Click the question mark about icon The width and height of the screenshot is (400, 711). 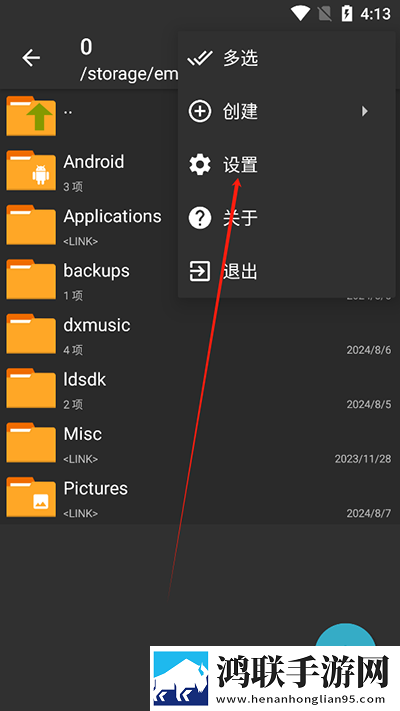[200, 218]
